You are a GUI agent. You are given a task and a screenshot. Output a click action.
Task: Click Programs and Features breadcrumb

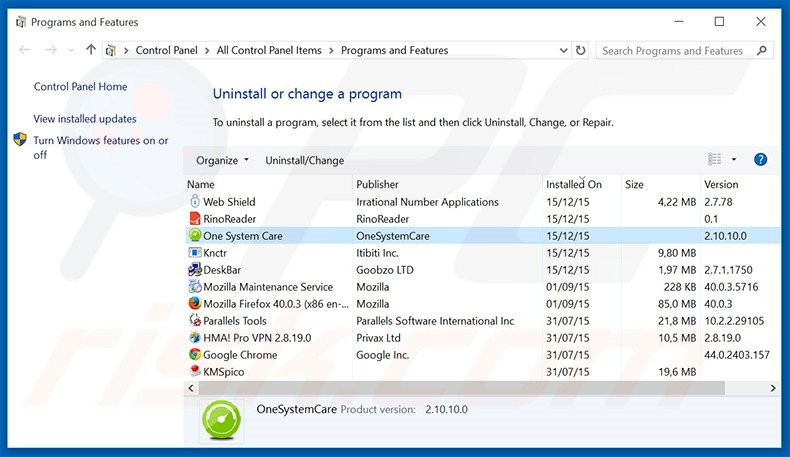(x=394, y=50)
